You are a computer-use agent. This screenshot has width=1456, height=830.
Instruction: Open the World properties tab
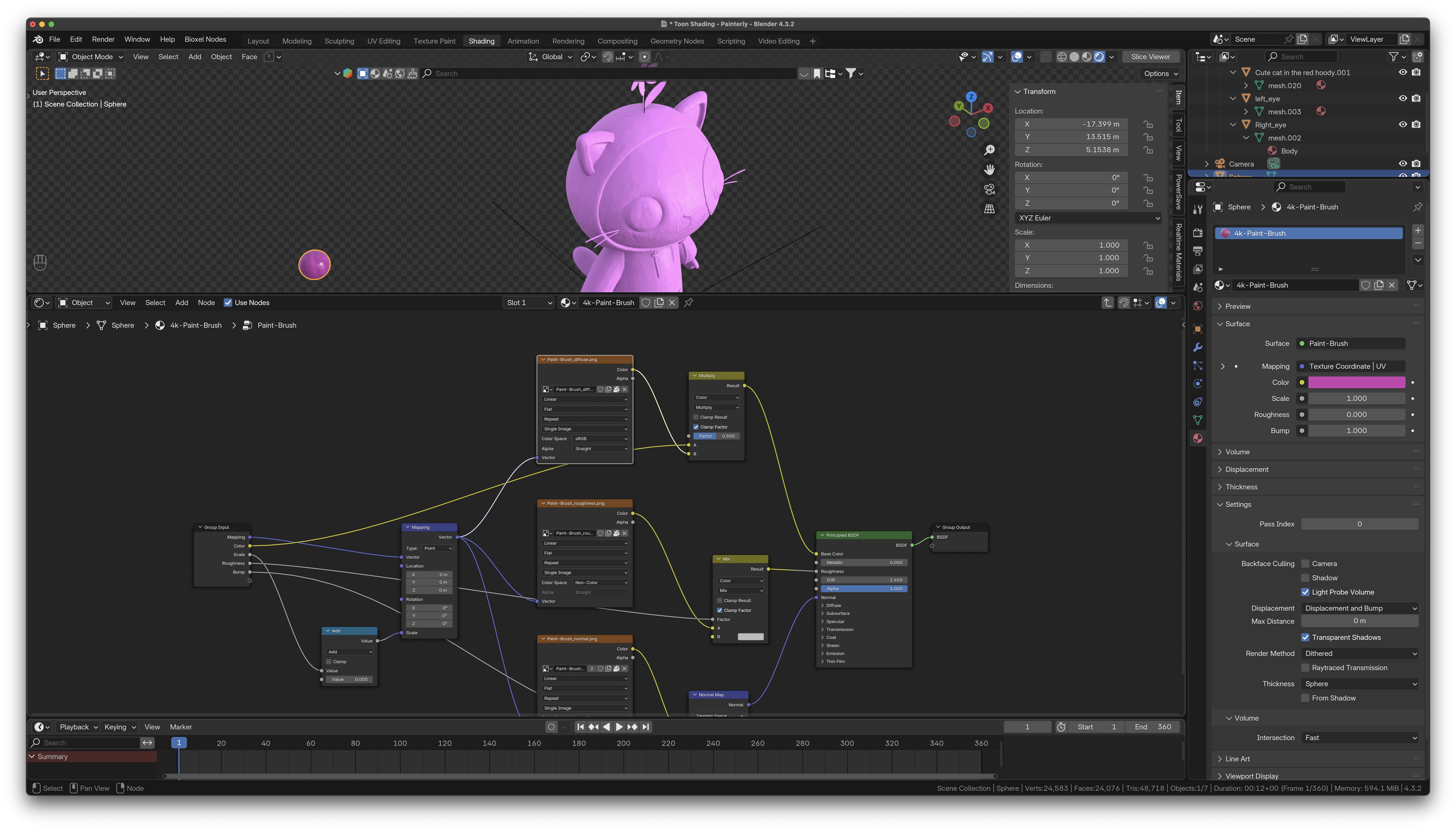[x=1198, y=306]
